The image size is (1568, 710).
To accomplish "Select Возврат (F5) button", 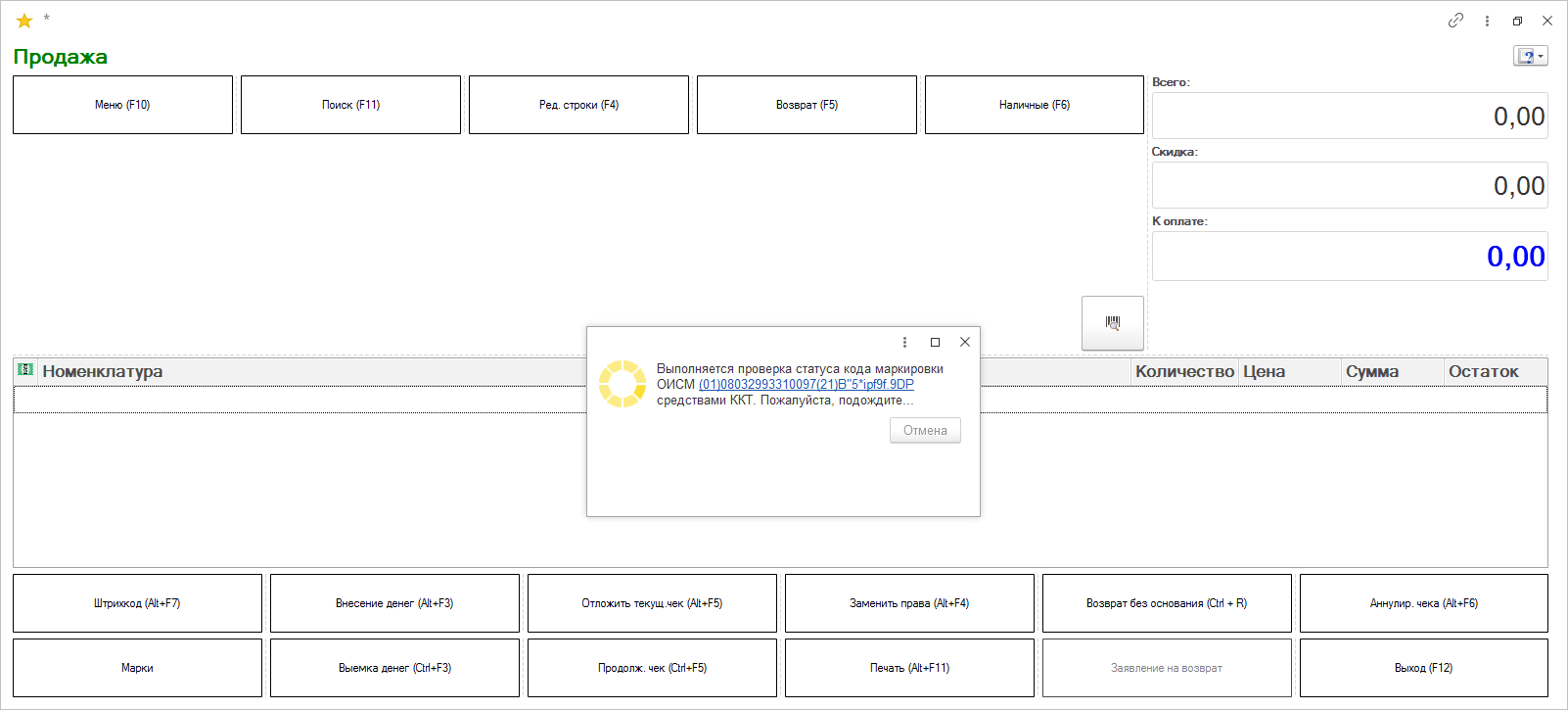I will [x=807, y=105].
